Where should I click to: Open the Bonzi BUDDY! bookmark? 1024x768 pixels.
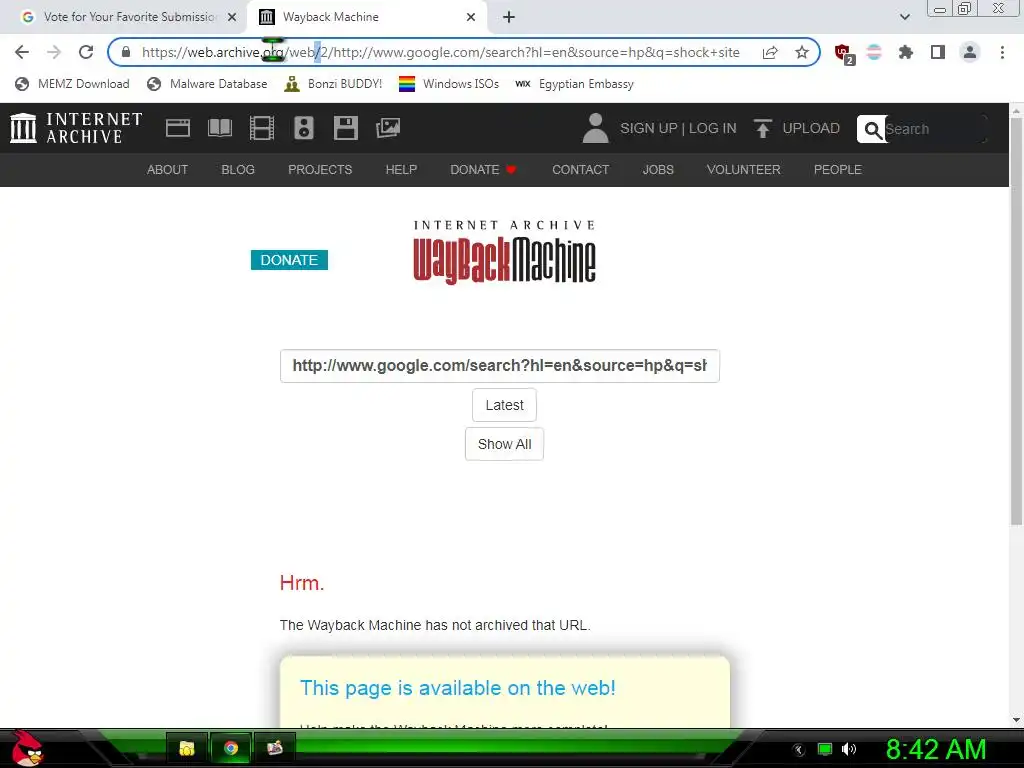[x=333, y=84]
